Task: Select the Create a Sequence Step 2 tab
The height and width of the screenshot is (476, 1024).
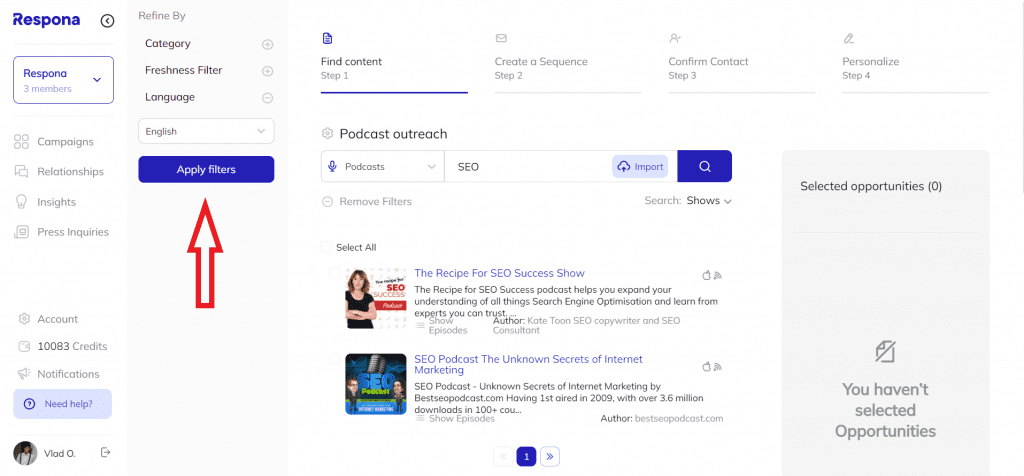Action: pyautogui.click(x=568, y=62)
